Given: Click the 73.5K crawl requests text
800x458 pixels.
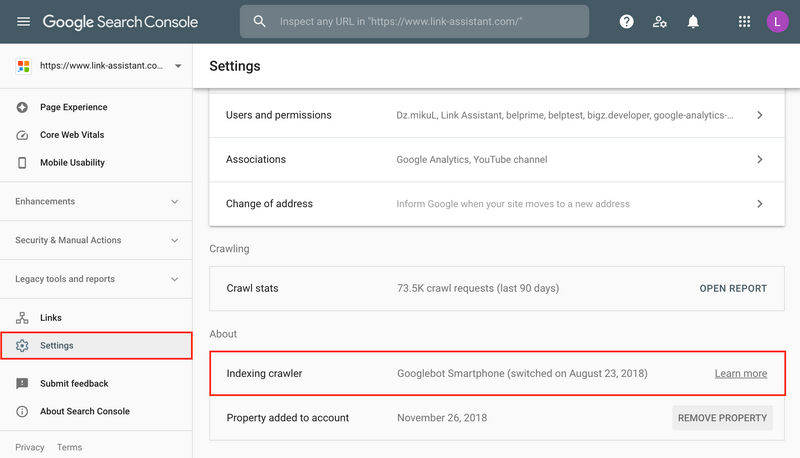Looking at the screenshot, I should point(478,289).
